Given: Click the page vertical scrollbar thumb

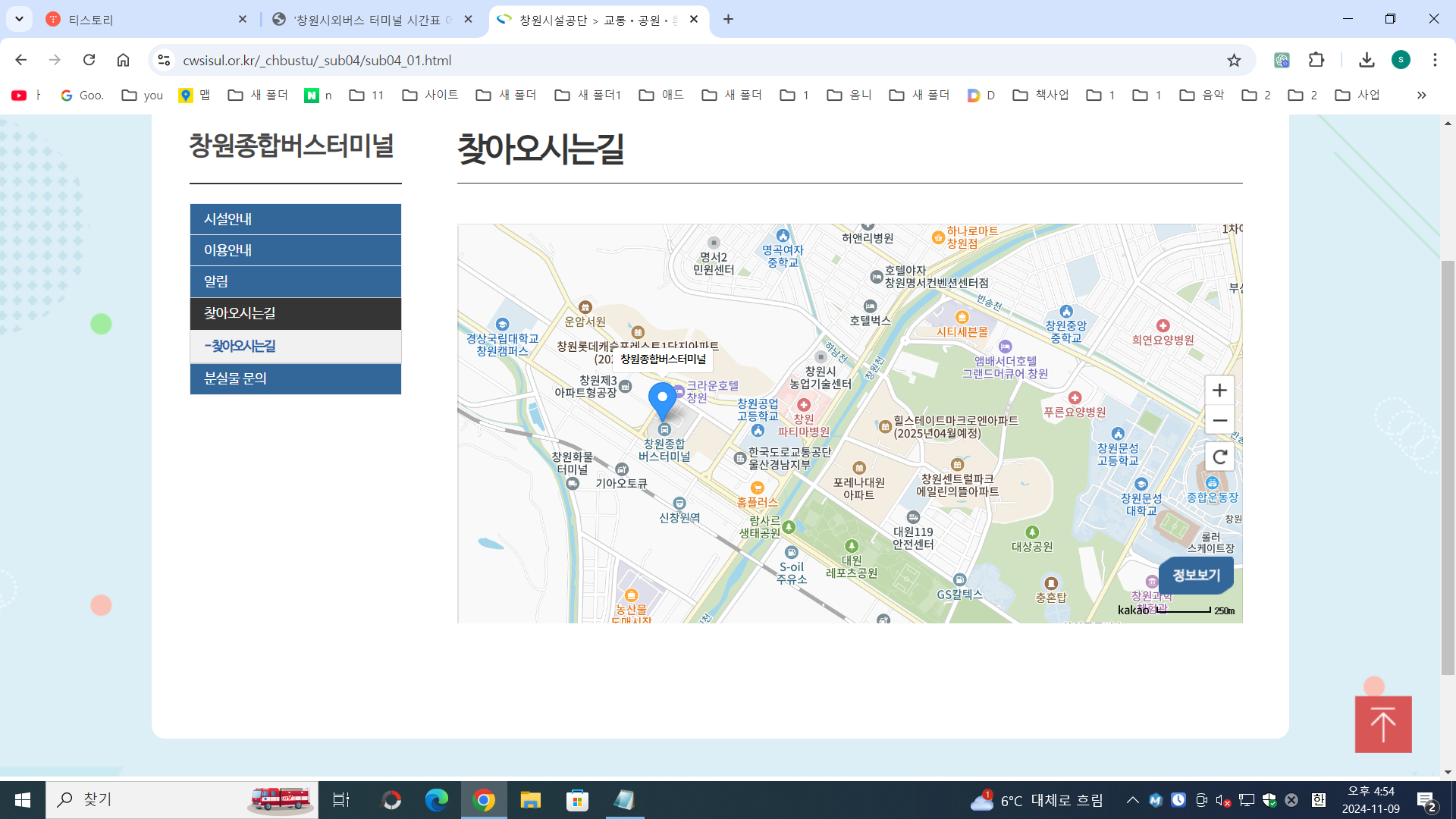Looking at the screenshot, I should (1448, 466).
